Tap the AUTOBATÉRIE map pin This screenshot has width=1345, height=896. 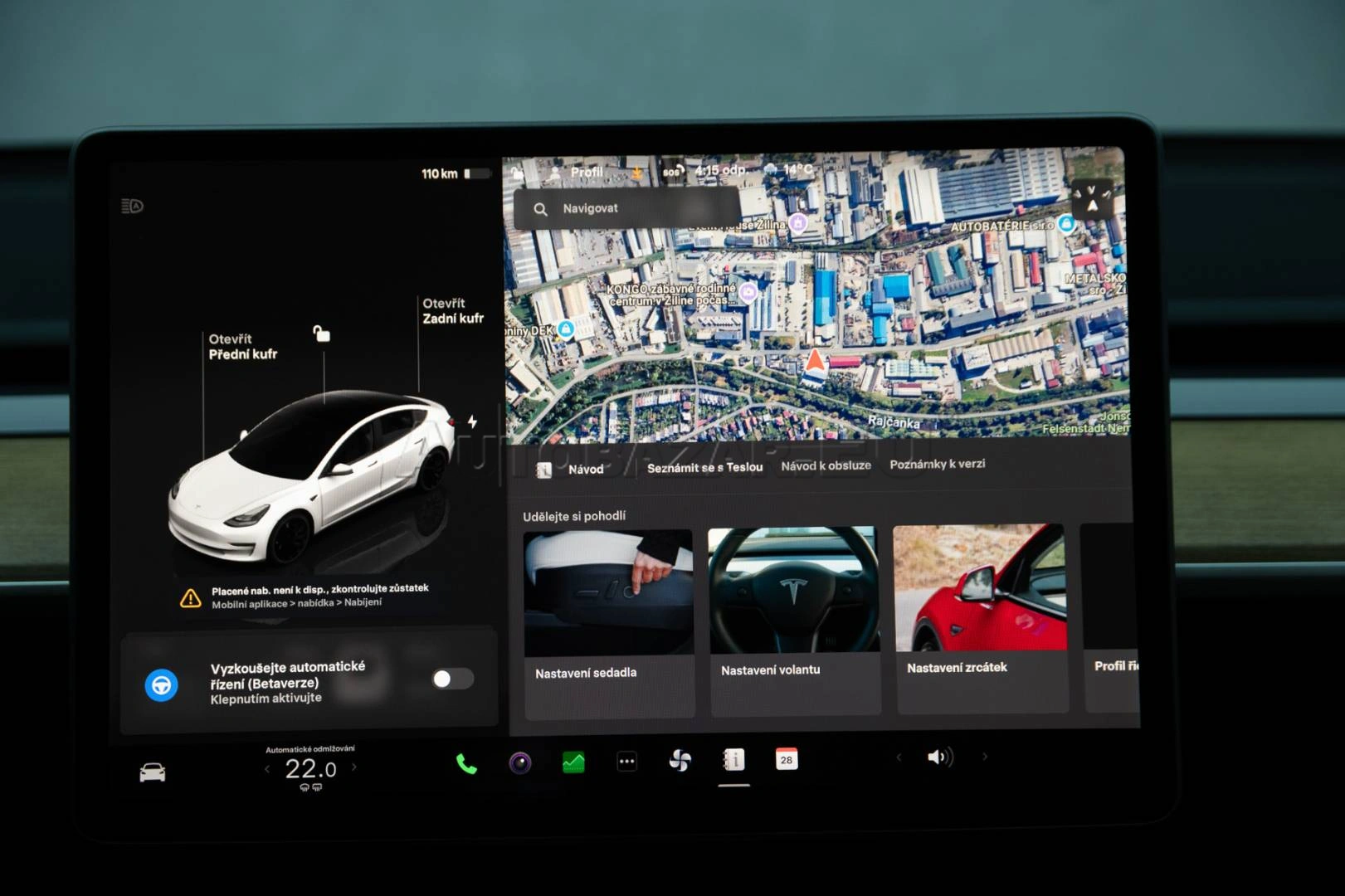coord(1066,223)
